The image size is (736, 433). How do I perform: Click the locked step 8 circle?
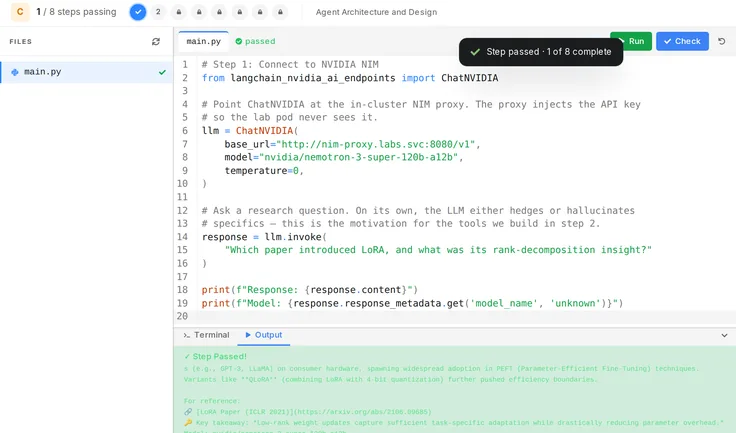tap(280, 12)
